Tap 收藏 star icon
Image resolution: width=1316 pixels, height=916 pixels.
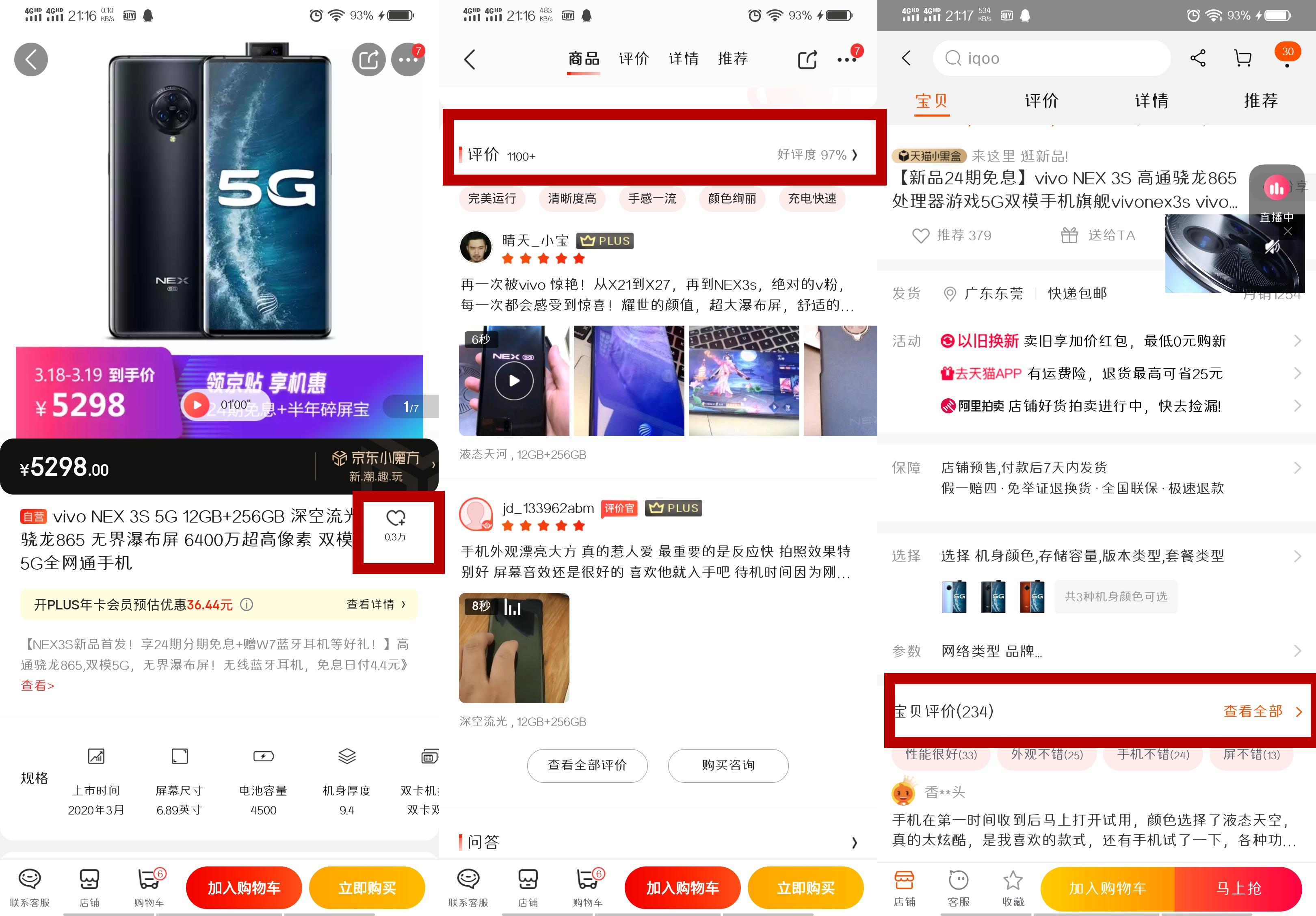point(1013,881)
